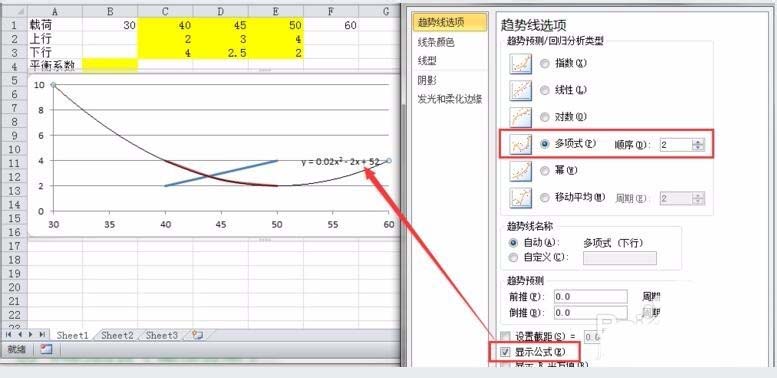Select the 线性 radio button
Viewport: 777px width, 378px height.
click(545, 91)
